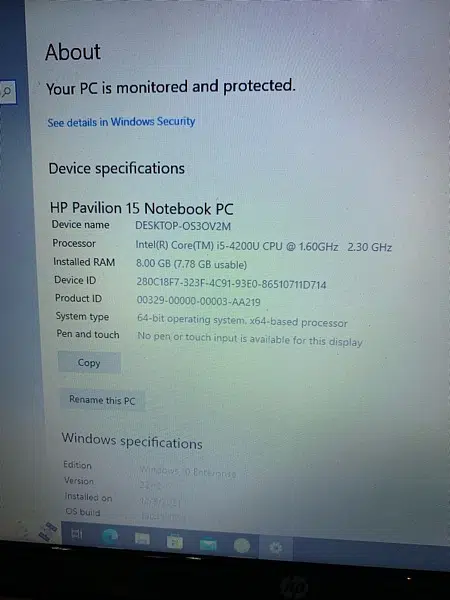Click the HP Pavilion 15 Notebook PC heading
Viewport: 450px width, 600px height.
coord(142,208)
